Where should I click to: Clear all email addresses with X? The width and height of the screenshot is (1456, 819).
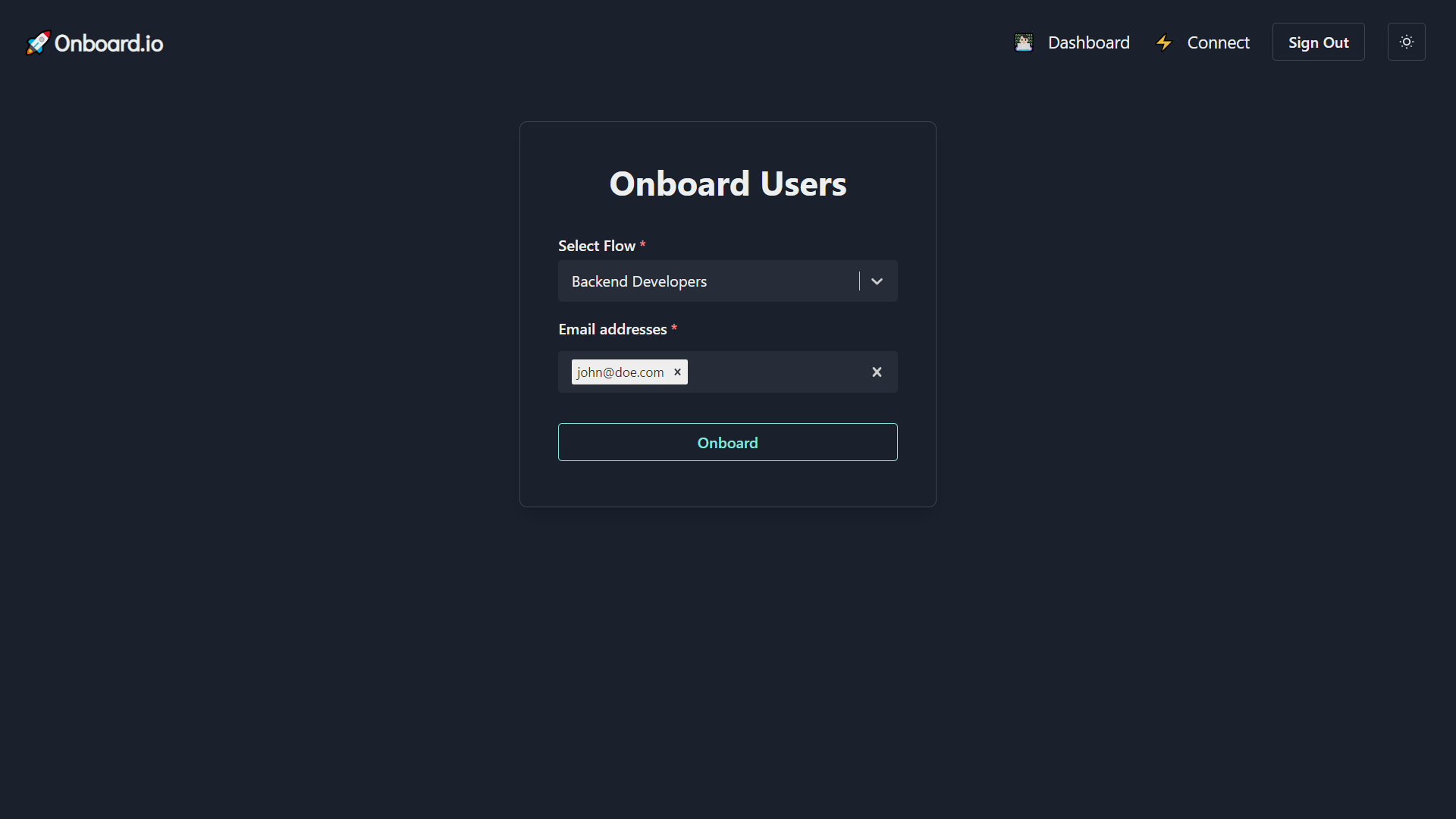pyautogui.click(x=877, y=372)
